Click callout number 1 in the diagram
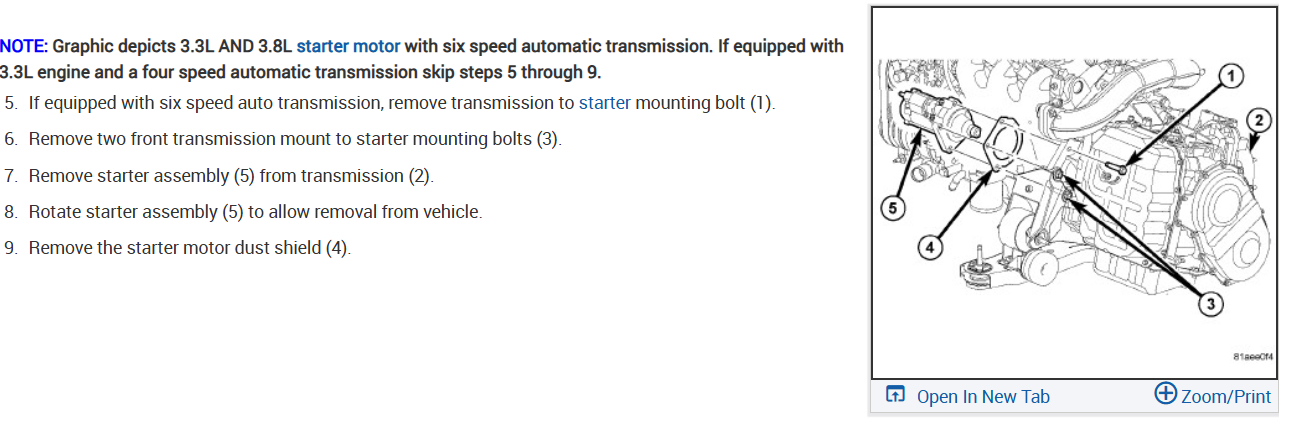Viewport: 1296px width, 426px height. tap(1232, 75)
